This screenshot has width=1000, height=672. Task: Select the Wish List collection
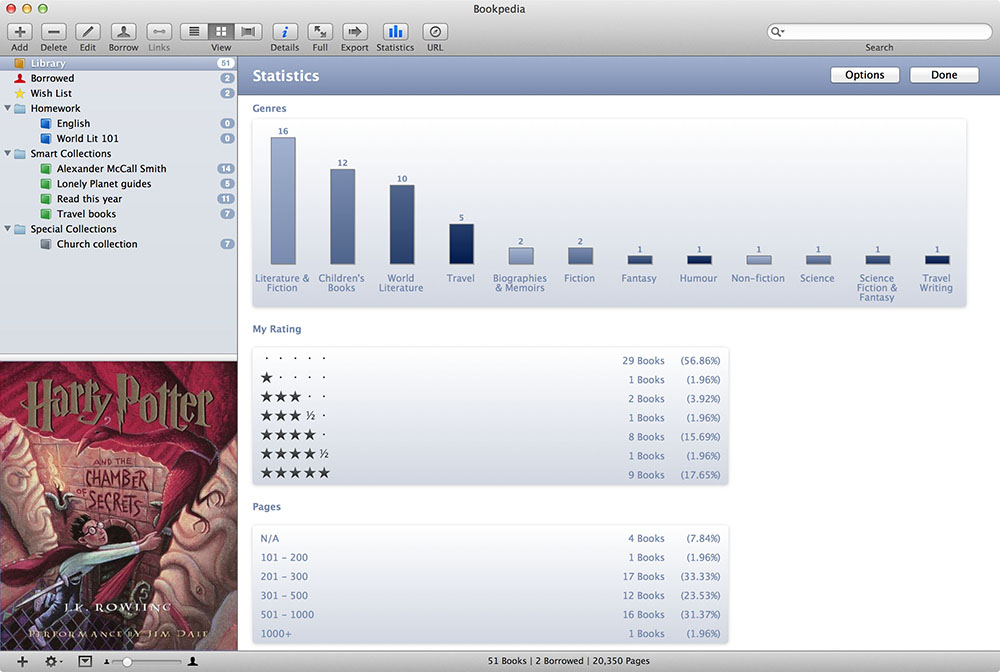pyautogui.click(x=51, y=93)
